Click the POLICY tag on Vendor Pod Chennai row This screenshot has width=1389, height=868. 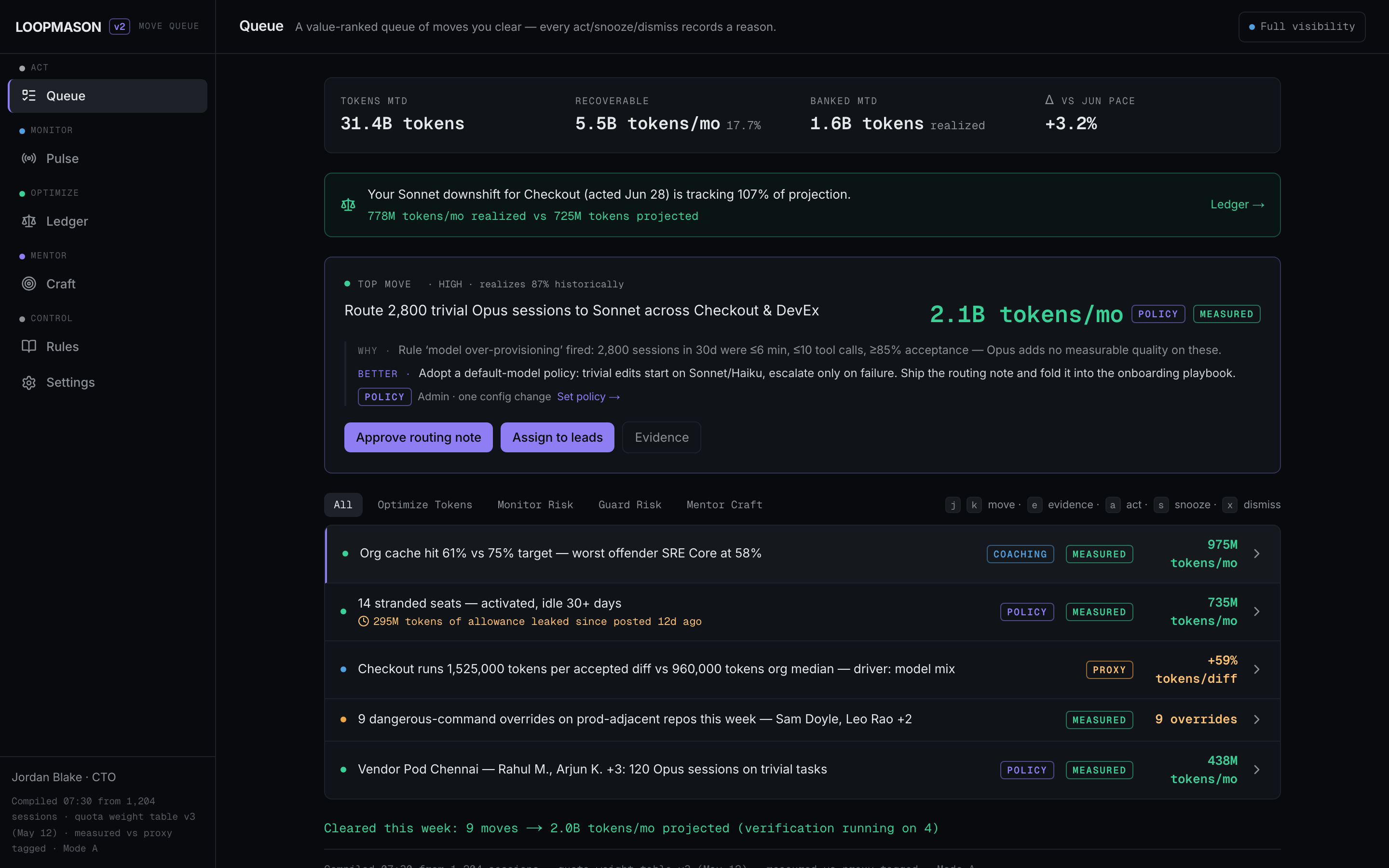point(1027,770)
